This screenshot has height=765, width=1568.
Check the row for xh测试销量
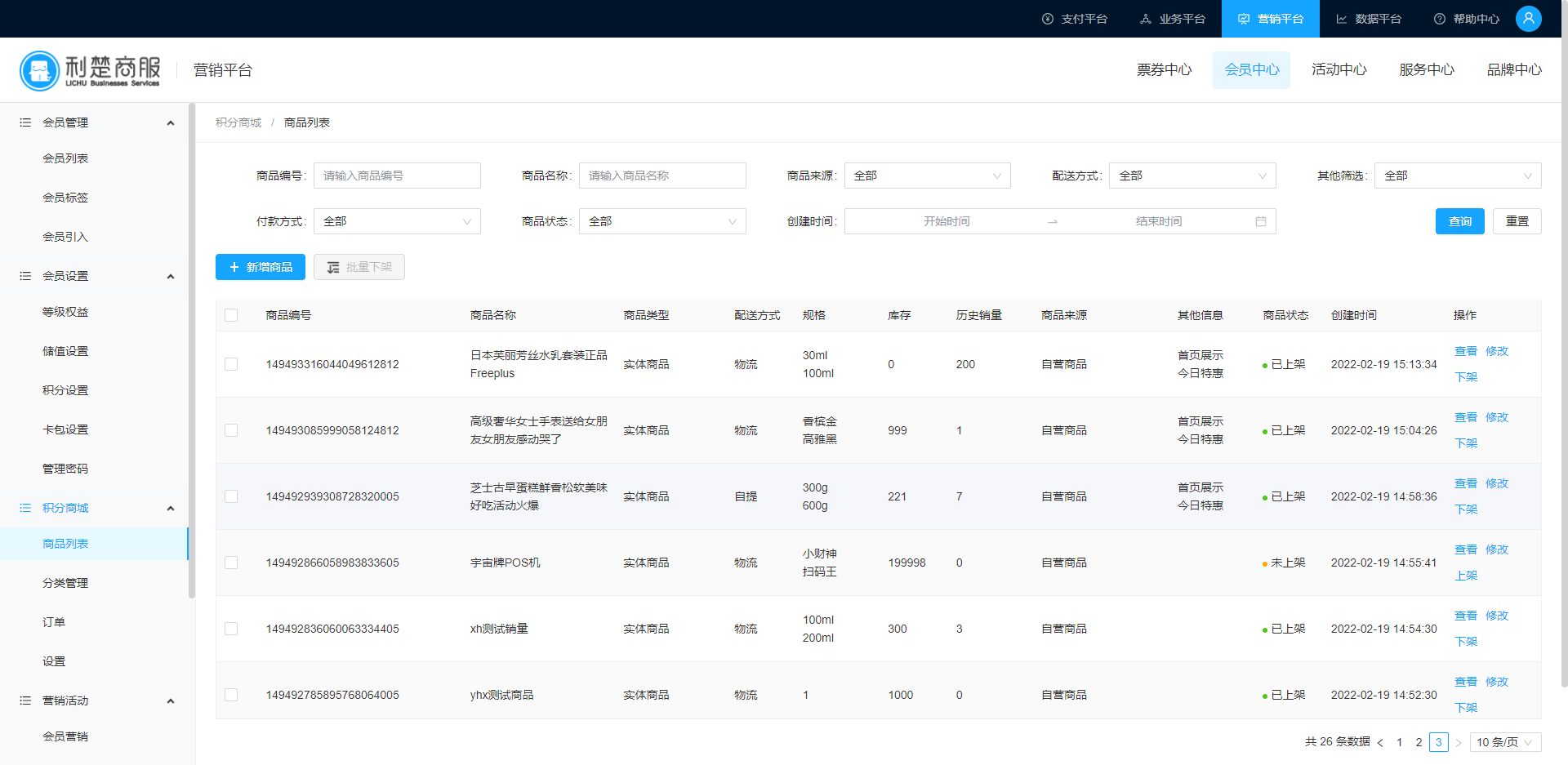pos(231,629)
